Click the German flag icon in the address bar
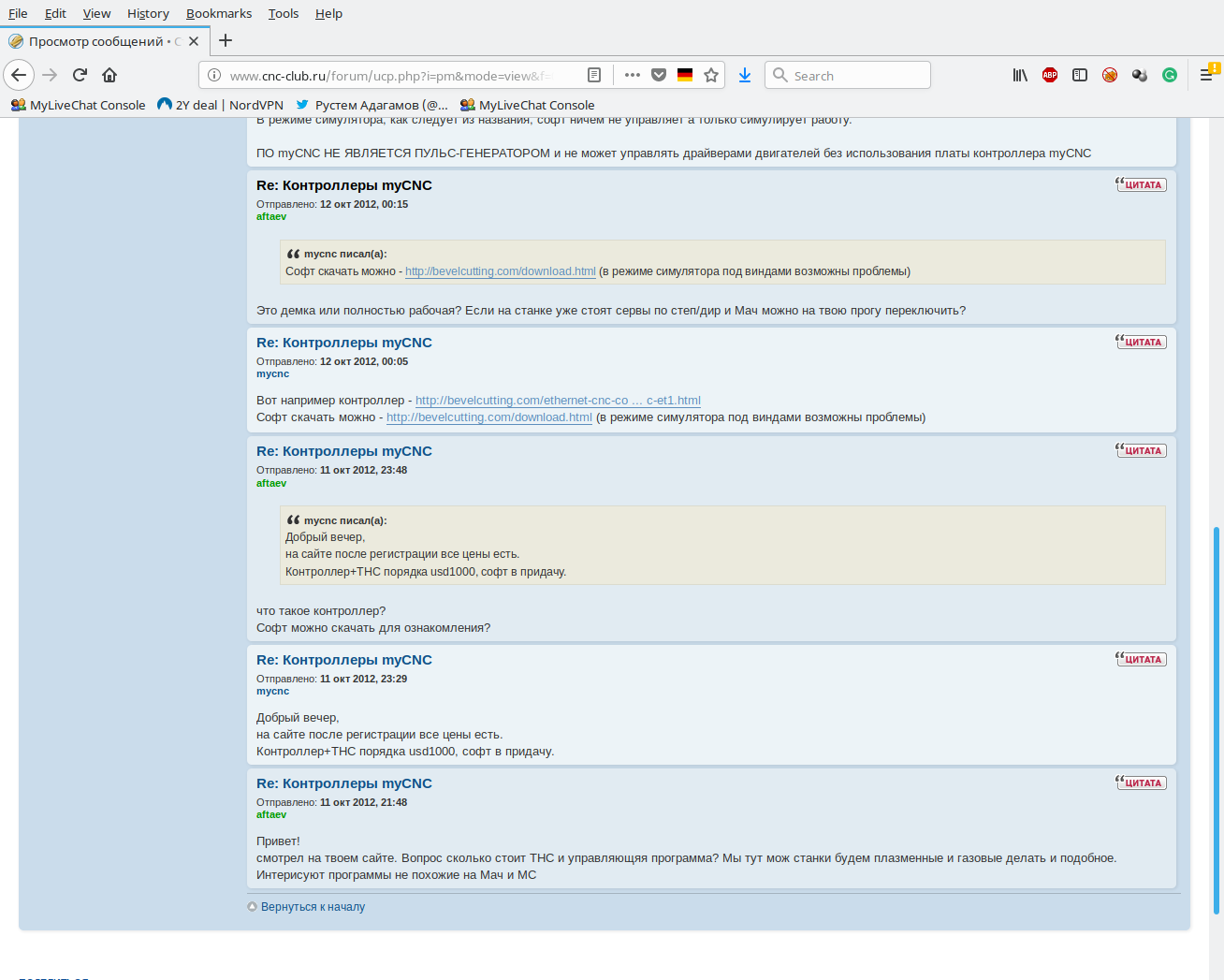This screenshot has height=980, width=1224. click(685, 75)
